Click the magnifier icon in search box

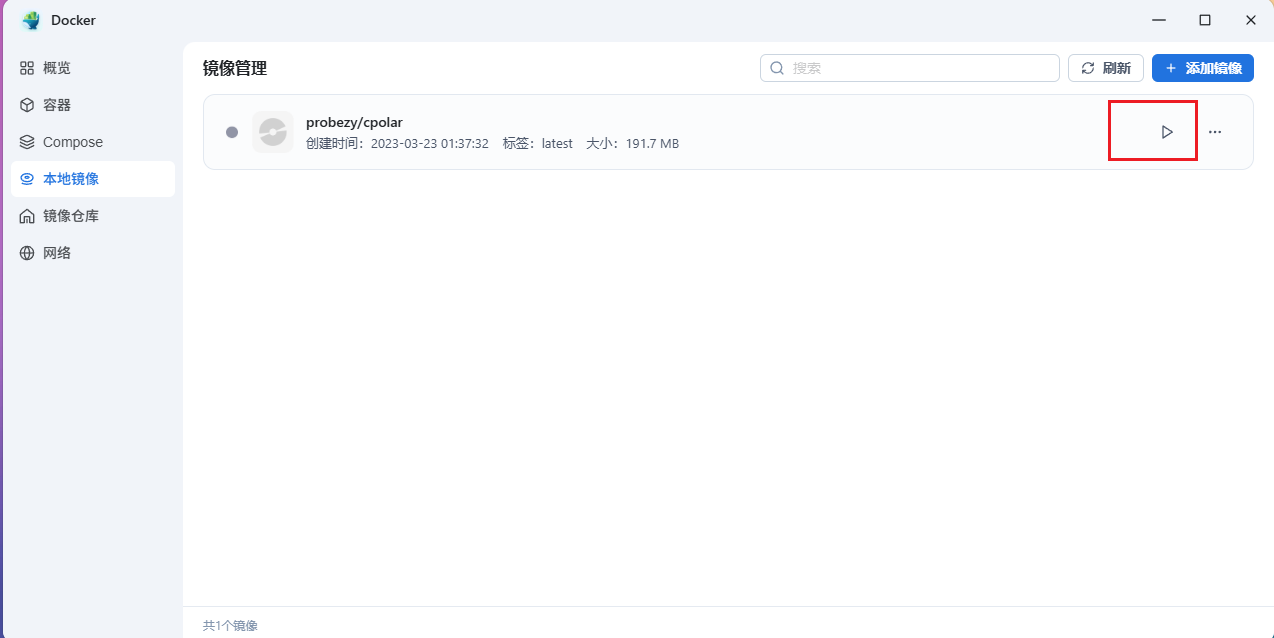[777, 68]
